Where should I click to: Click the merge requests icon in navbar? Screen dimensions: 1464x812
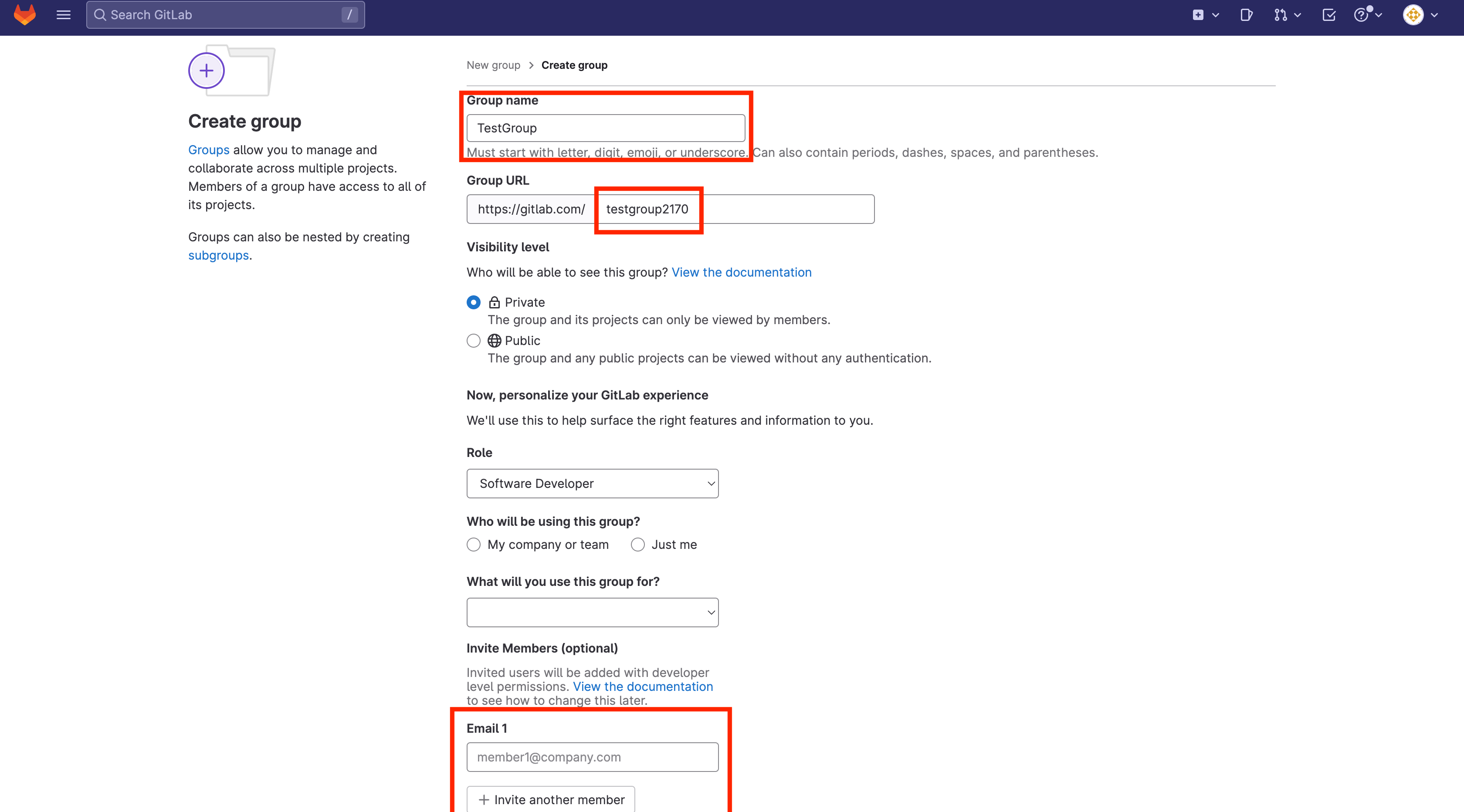coord(1281,14)
